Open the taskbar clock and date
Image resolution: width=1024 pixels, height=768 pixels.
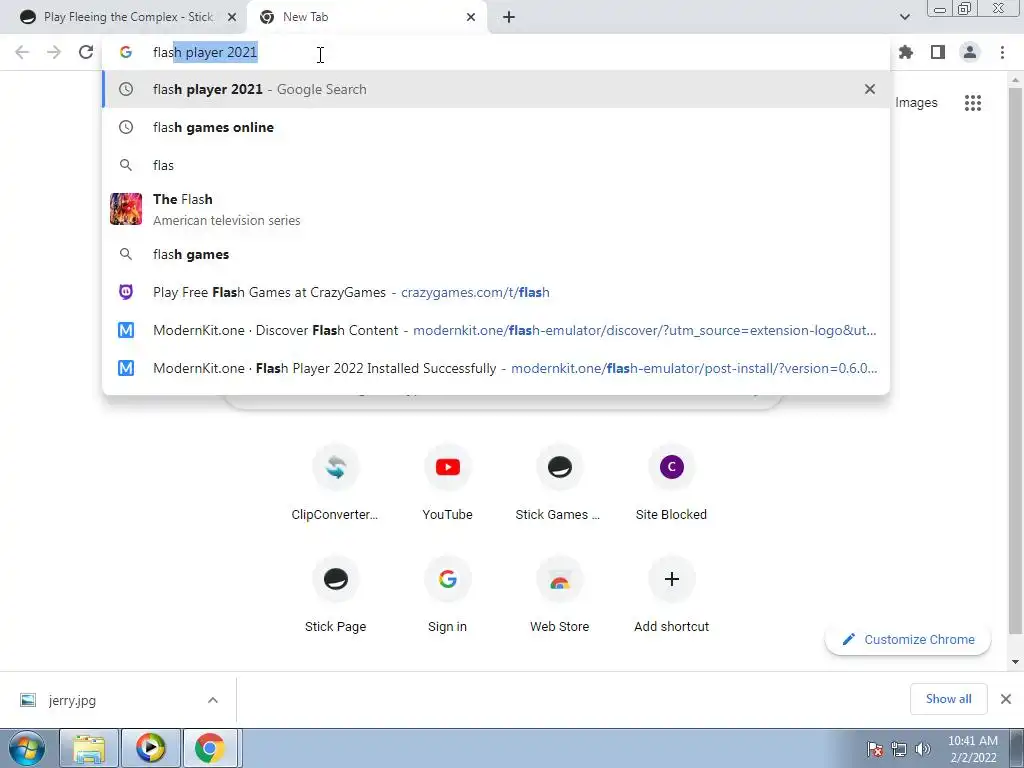point(972,749)
